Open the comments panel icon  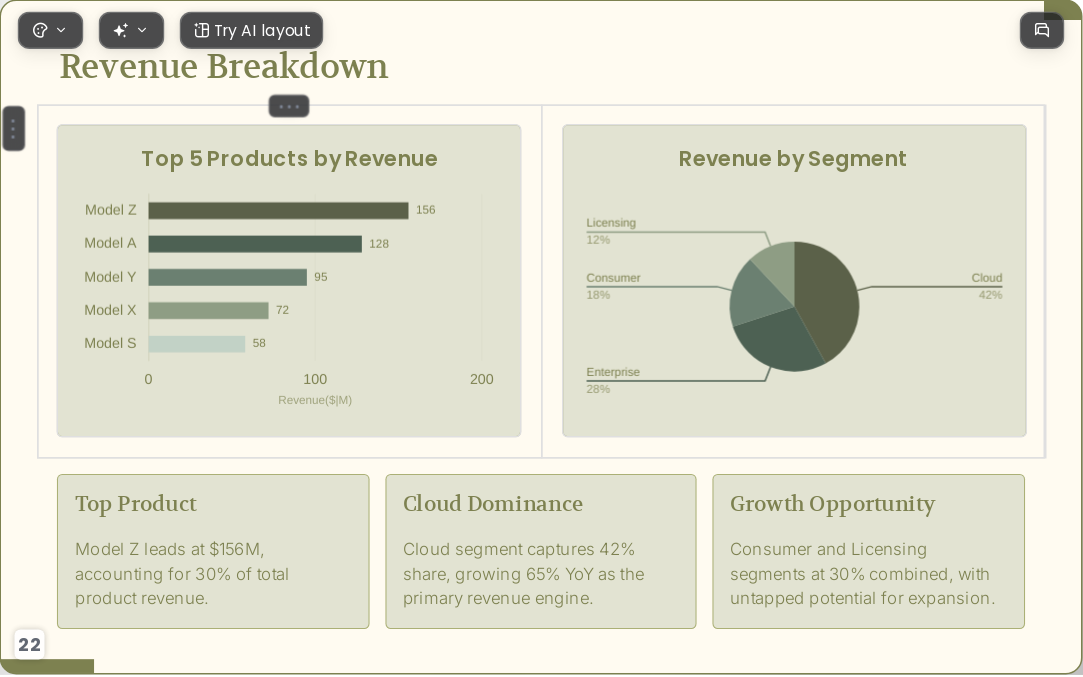(x=1042, y=30)
